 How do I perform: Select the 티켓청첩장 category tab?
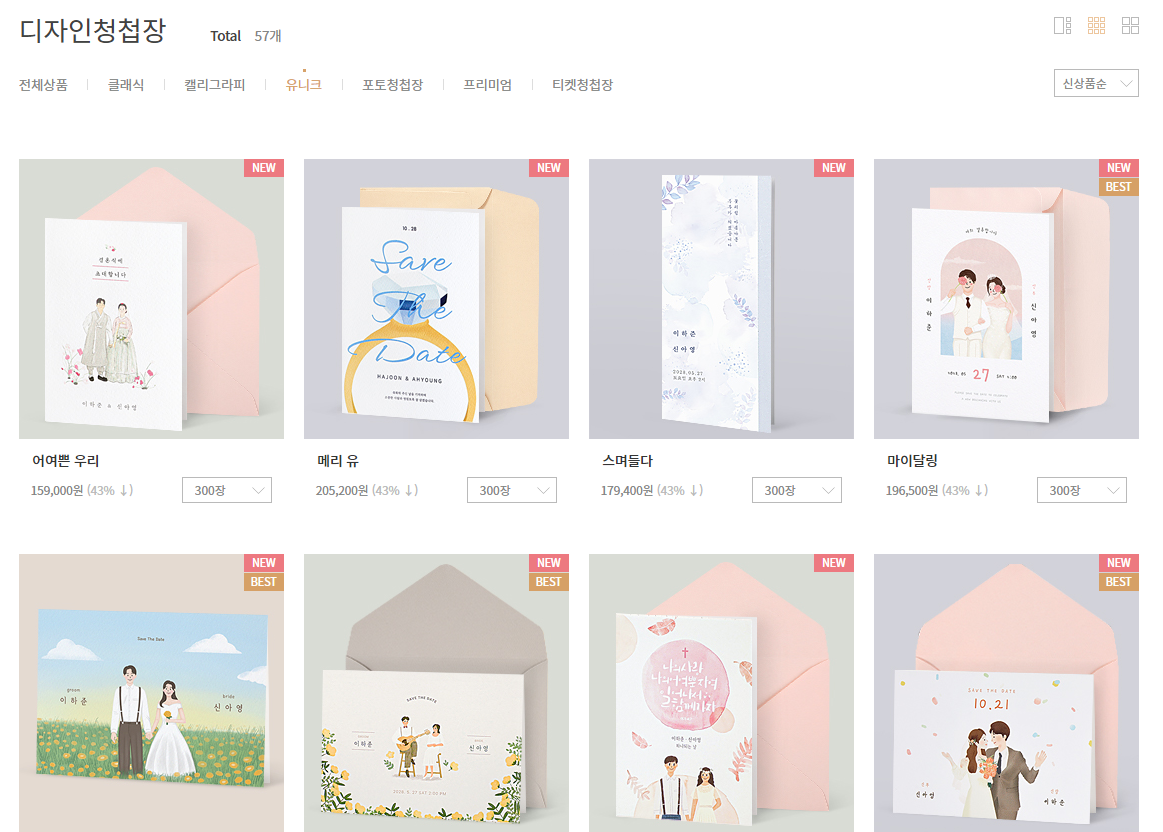point(582,85)
